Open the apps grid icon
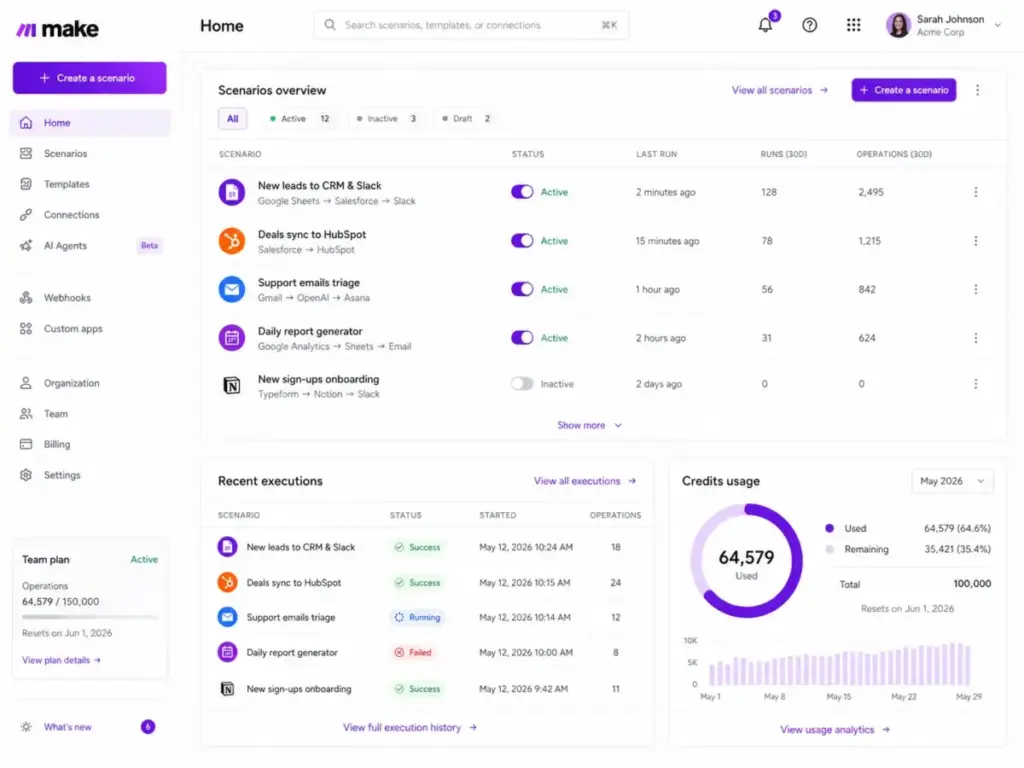 [x=854, y=25]
